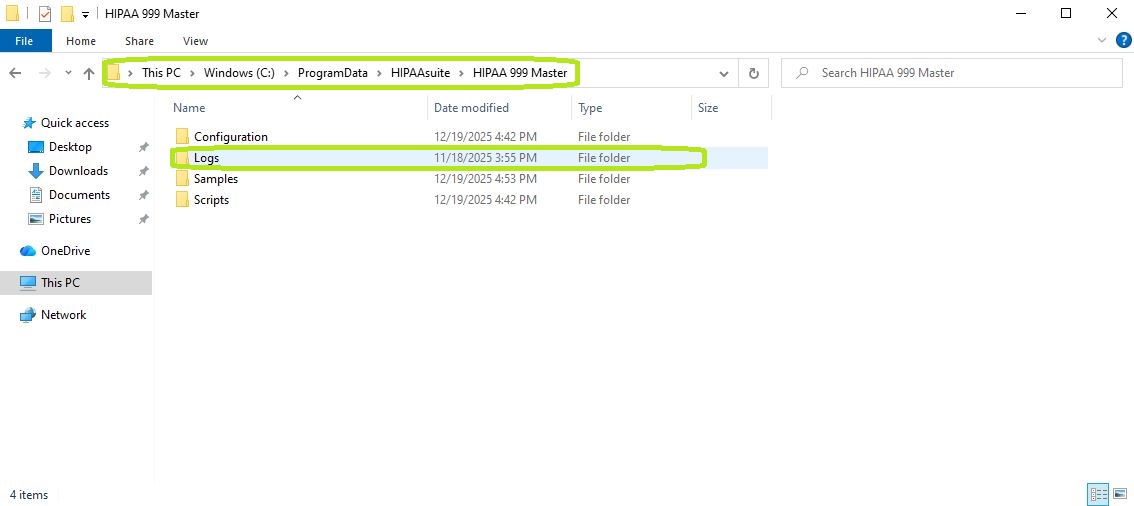Image resolution: width=1134 pixels, height=506 pixels.
Task: Open the Configuration folder icon
Action: click(182, 137)
